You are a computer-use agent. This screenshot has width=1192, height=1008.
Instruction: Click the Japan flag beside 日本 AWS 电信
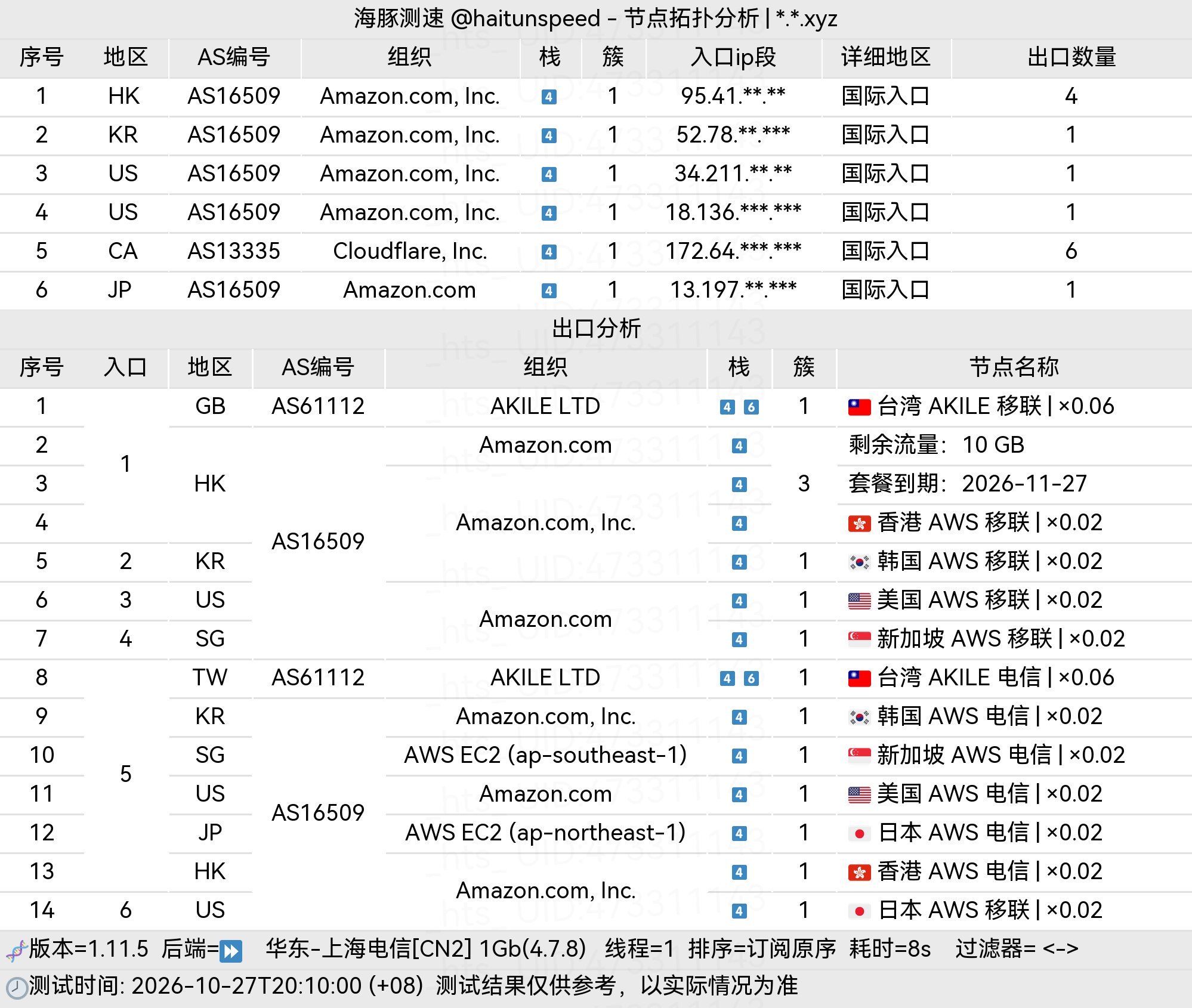[x=859, y=833]
